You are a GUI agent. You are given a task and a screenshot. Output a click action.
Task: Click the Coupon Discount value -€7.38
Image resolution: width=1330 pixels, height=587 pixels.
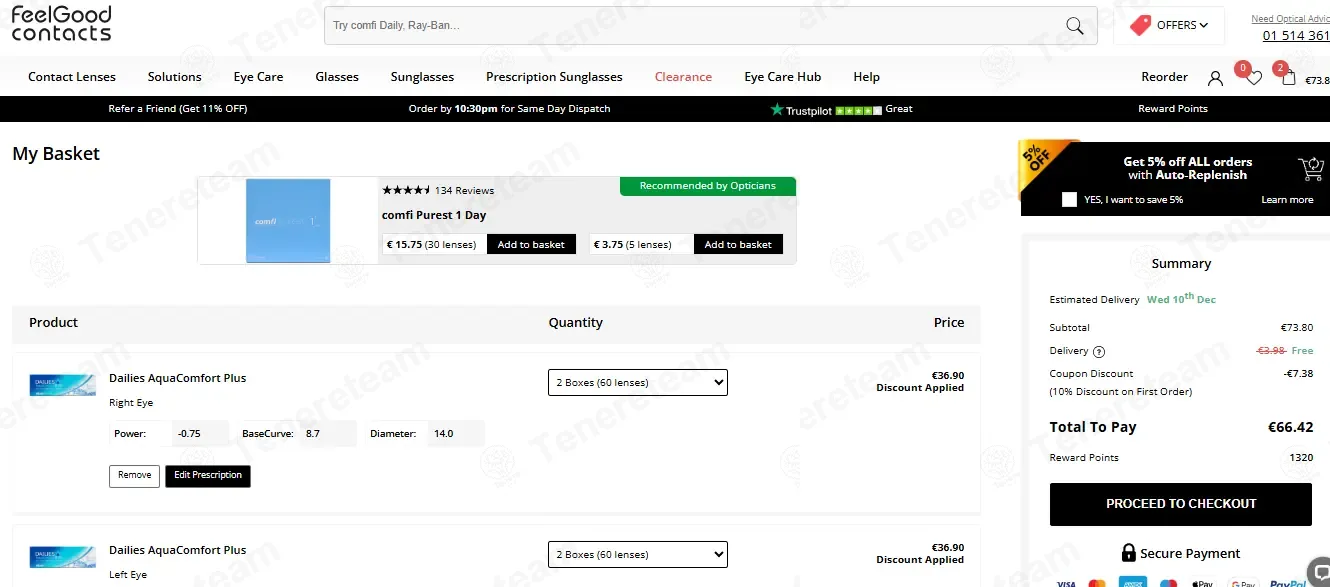1298,374
